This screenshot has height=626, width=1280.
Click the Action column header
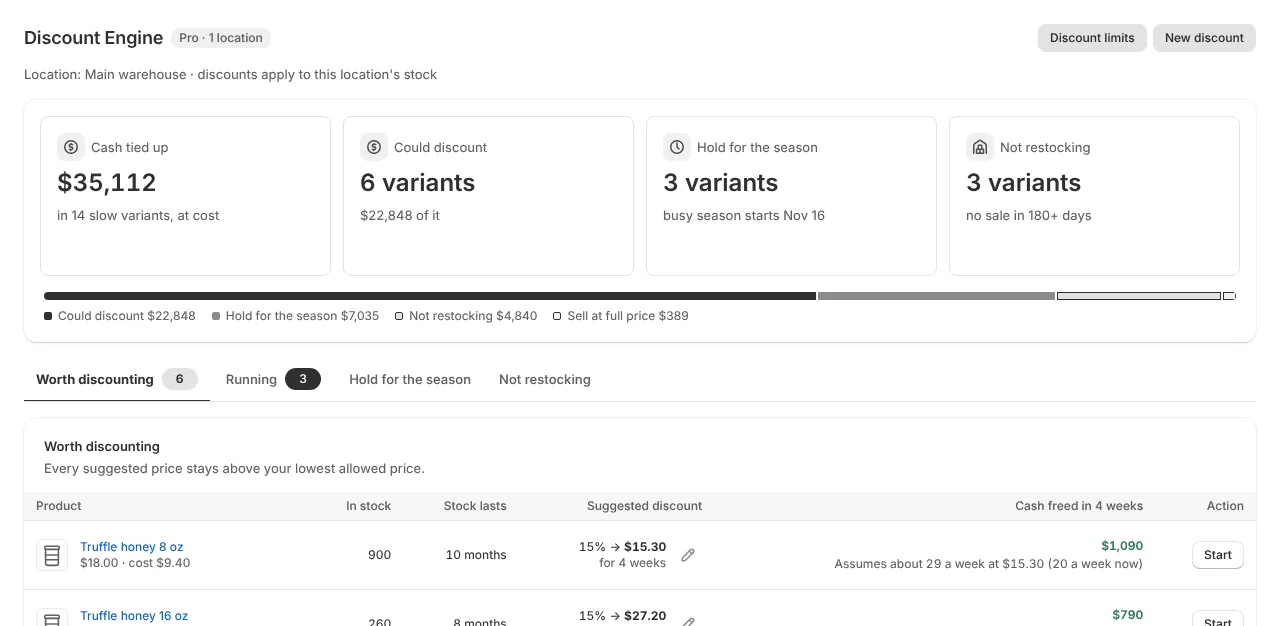click(x=1225, y=506)
